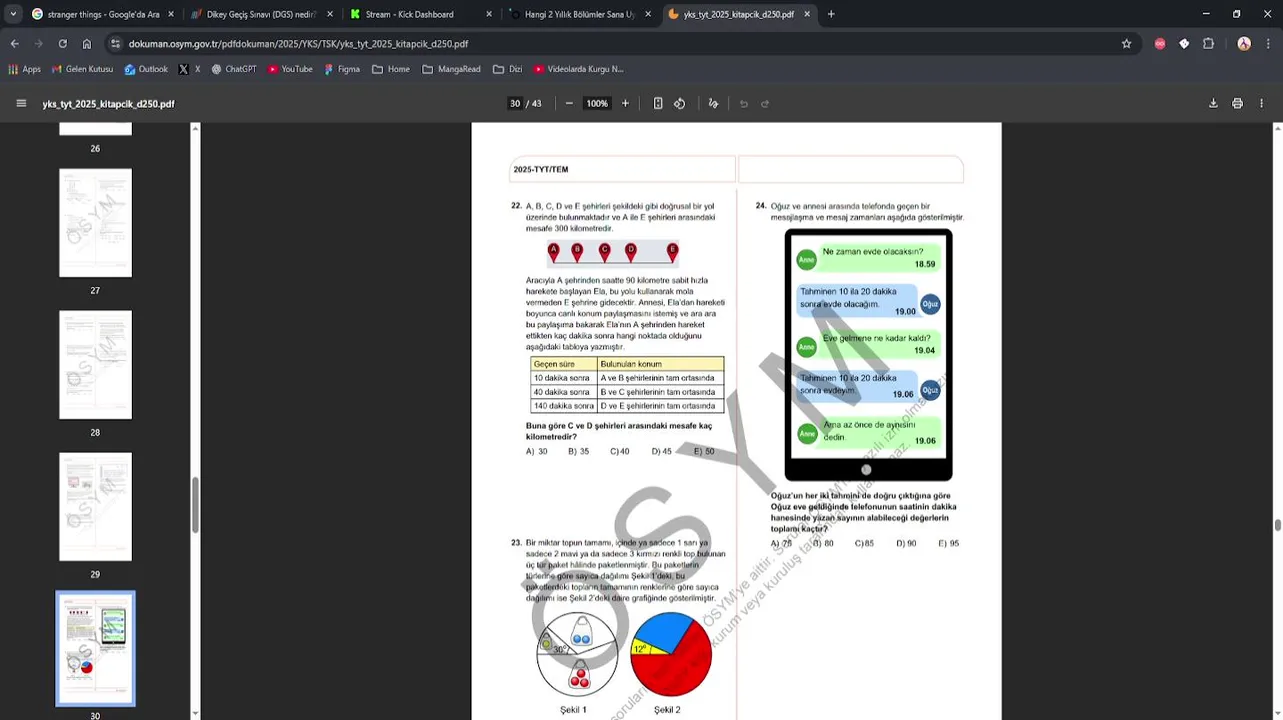Click answer option D) 90 in question 24
Screen dimensions: 1283x720
[906, 543]
